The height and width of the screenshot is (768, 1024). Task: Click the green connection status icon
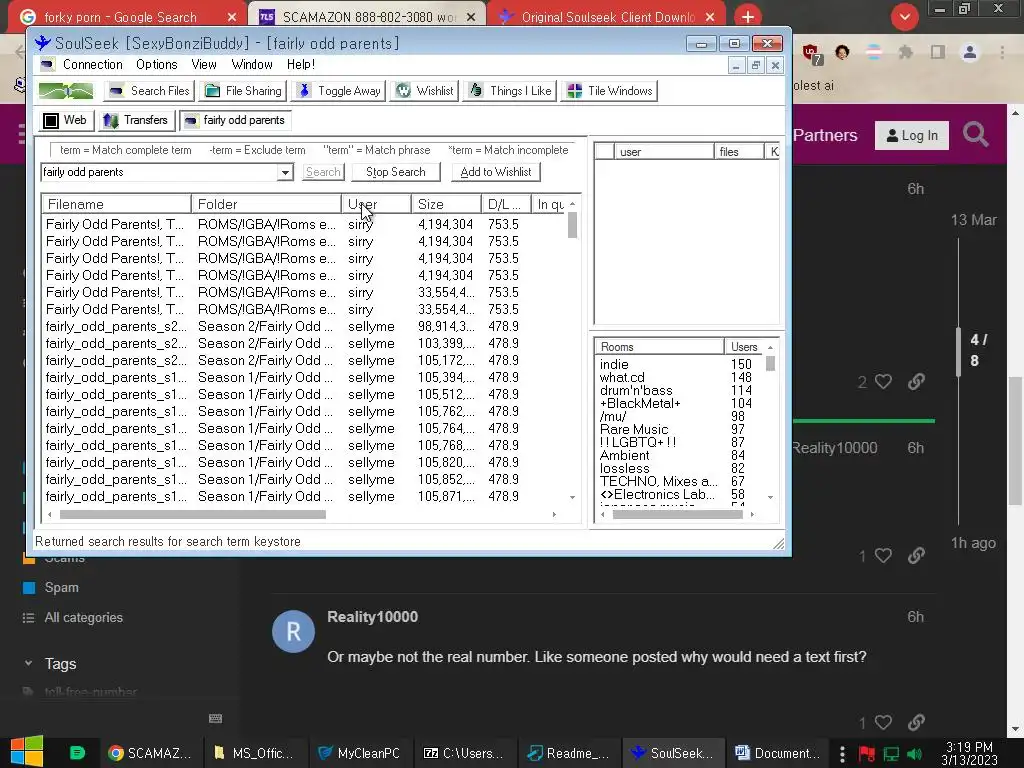point(66,91)
